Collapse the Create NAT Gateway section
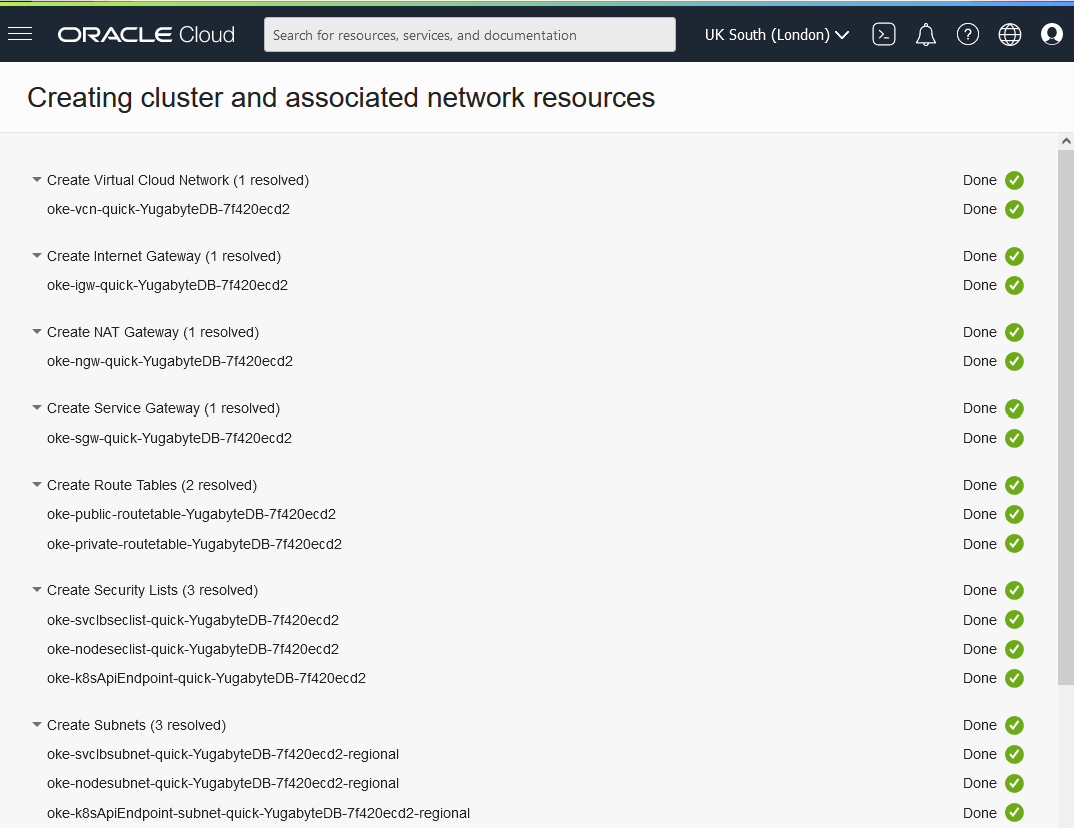This screenshot has height=828, width=1074. point(37,332)
